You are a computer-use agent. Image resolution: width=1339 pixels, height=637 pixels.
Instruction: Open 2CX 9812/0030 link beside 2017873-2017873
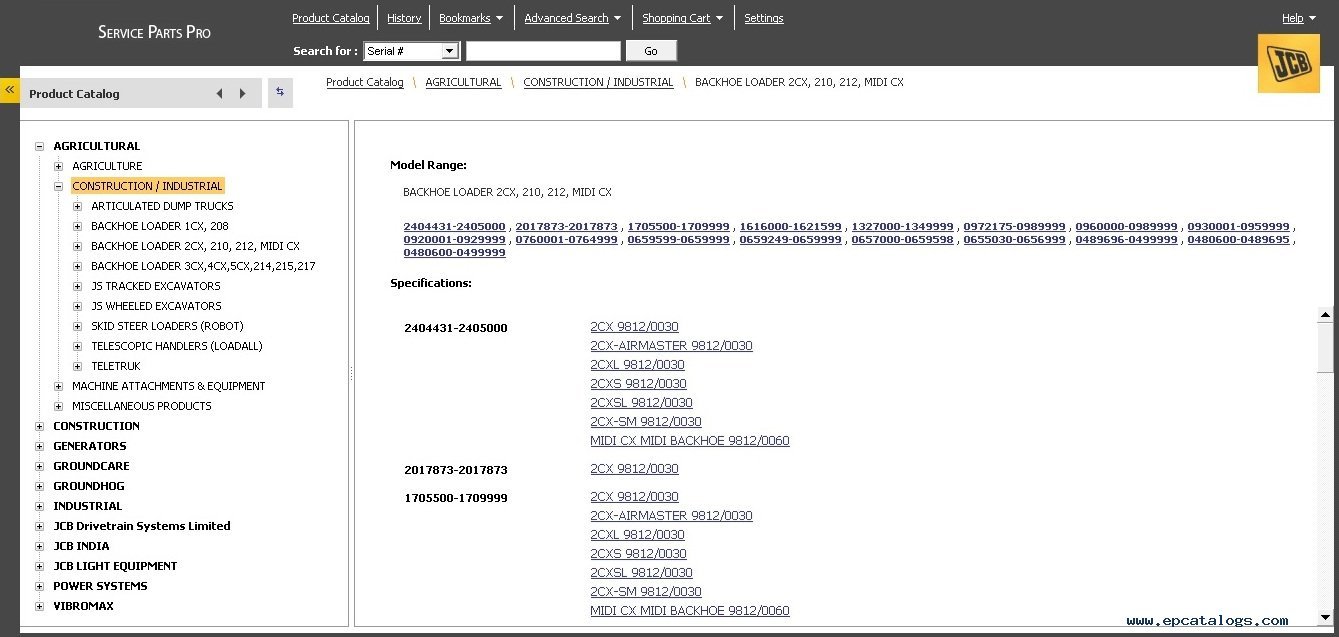click(634, 469)
